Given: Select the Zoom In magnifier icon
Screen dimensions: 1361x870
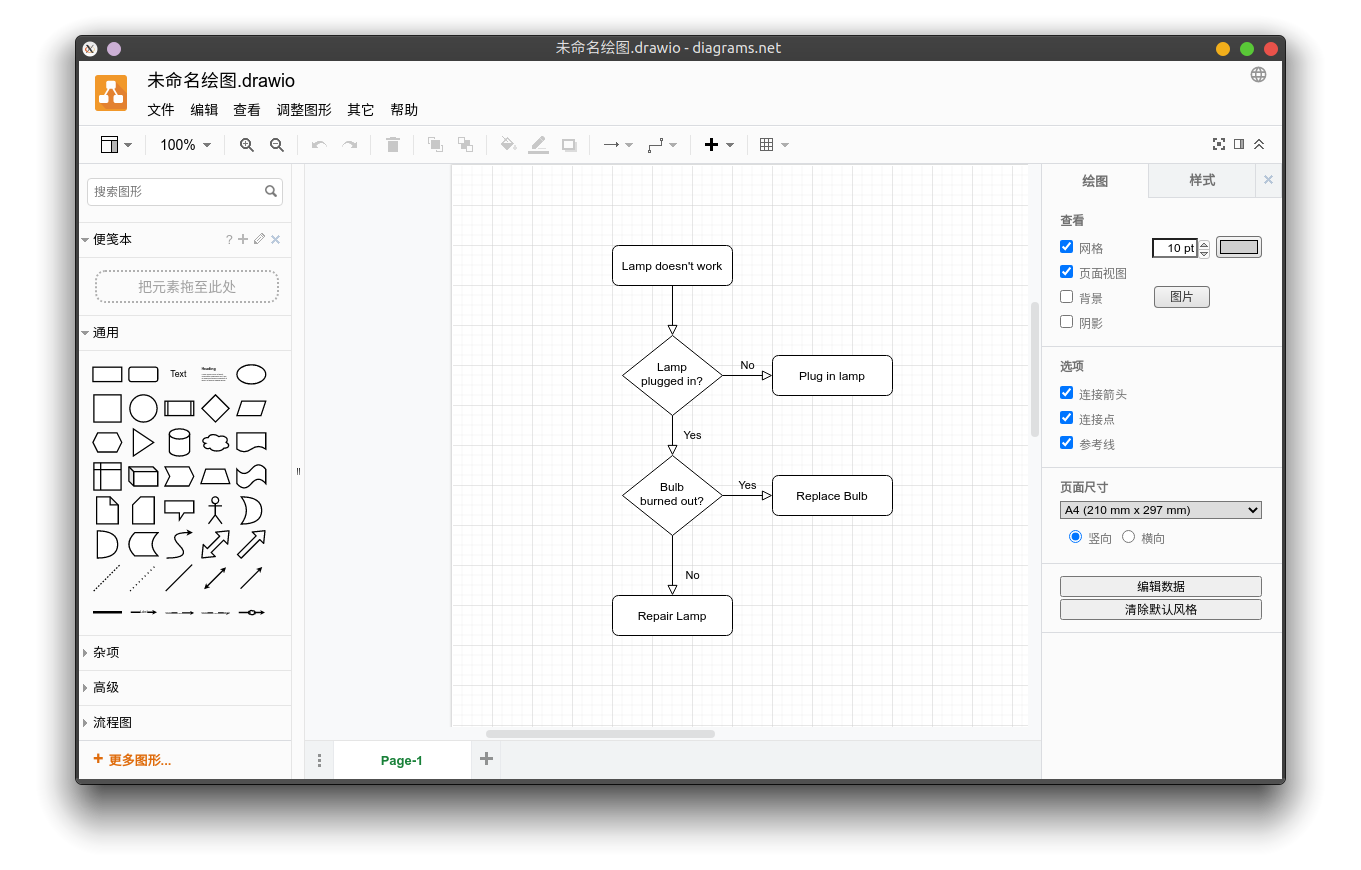Looking at the screenshot, I should (x=246, y=144).
